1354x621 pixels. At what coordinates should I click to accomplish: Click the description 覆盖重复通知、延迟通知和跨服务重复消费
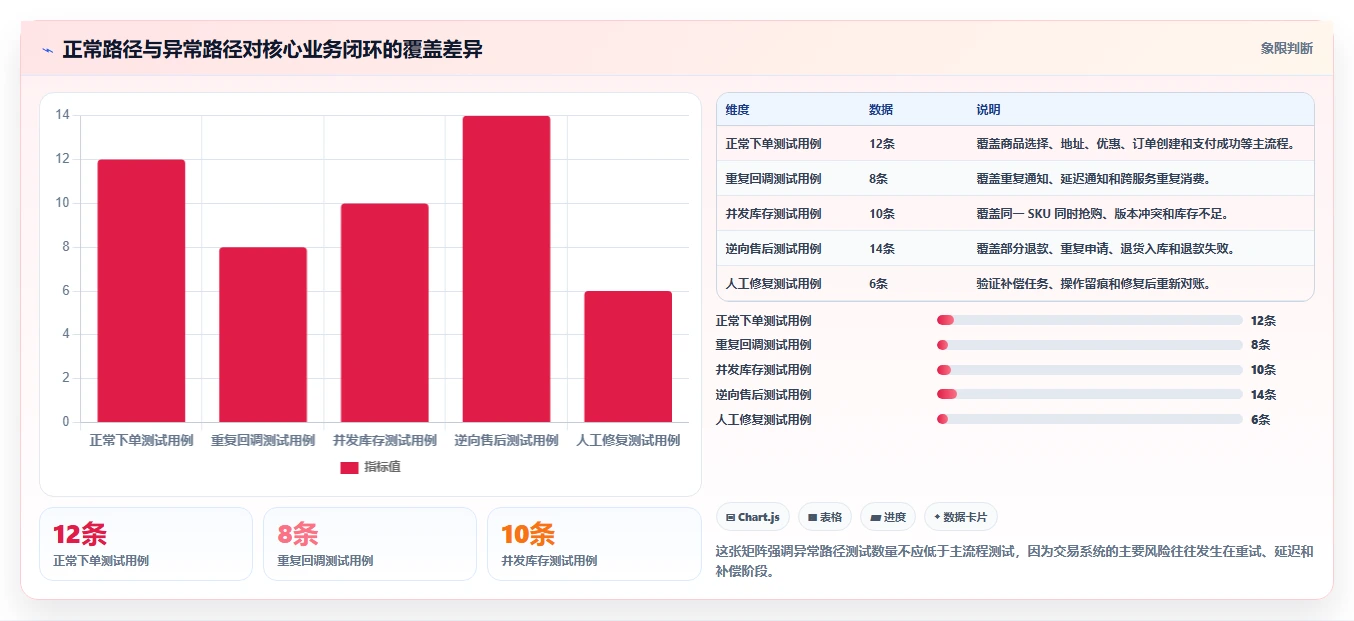coord(1093,179)
